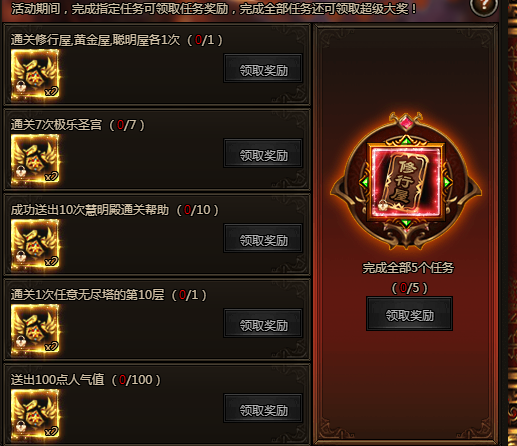Click the activity description text at top
Image resolution: width=517 pixels, height=446 pixels.
click(x=214, y=9)
